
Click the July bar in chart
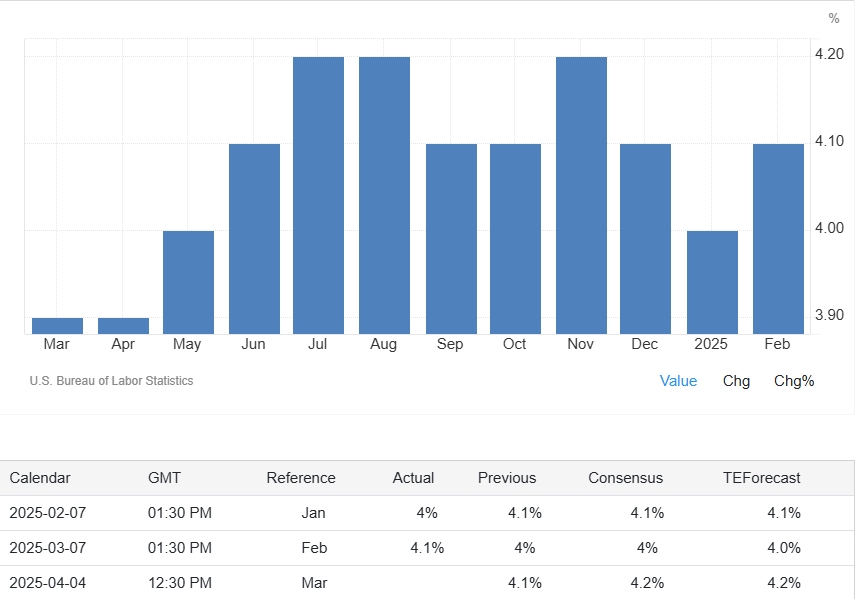[318, 195]
